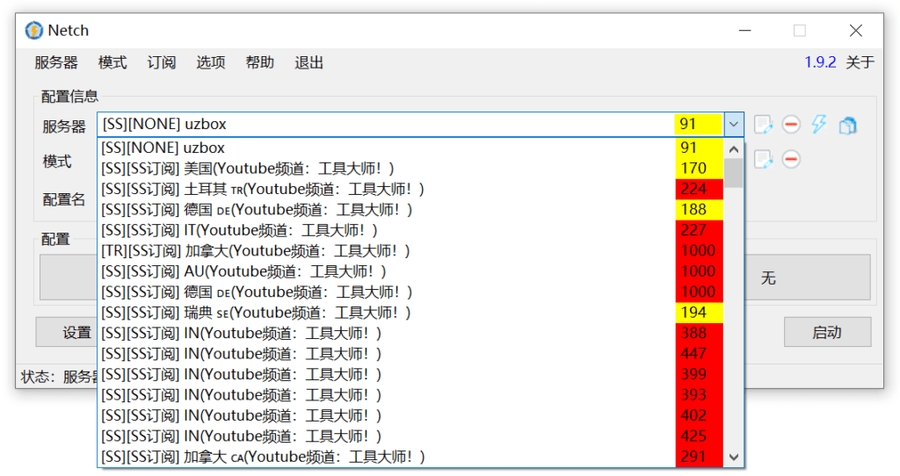Click the red 291 latency cell
The image size is (900, 476).
tap(698, 457)
